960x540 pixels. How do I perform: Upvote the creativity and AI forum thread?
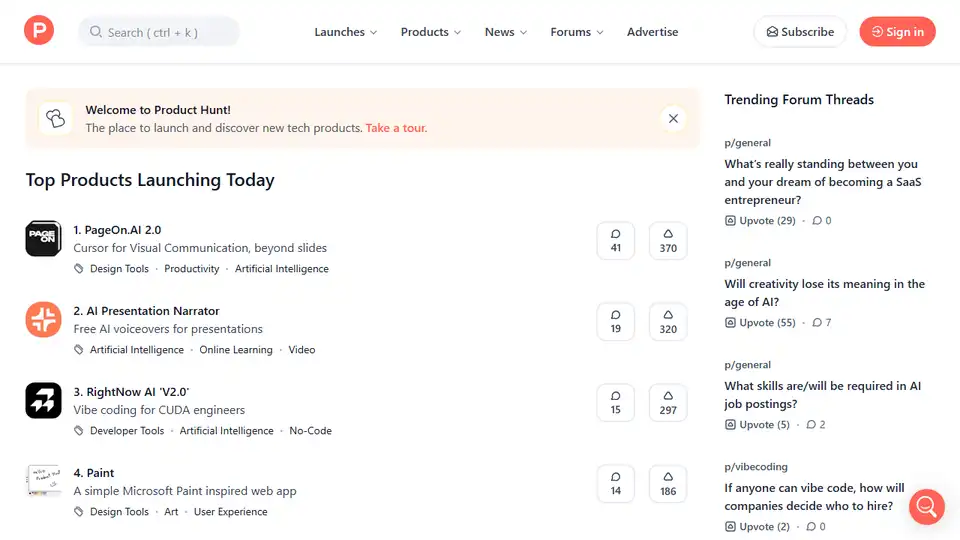[x=760, y=323]
